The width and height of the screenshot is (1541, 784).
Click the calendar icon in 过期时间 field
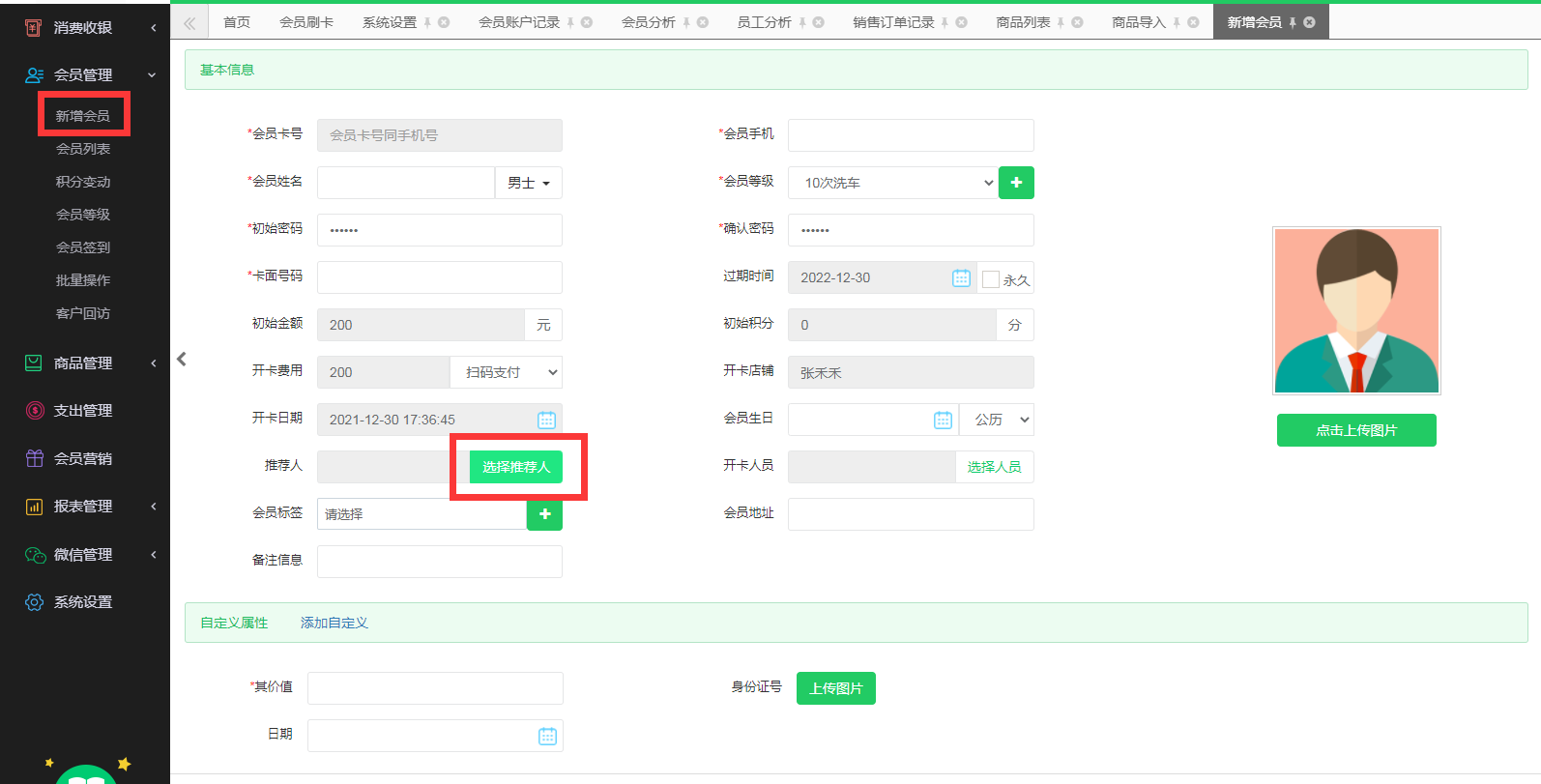961,278
